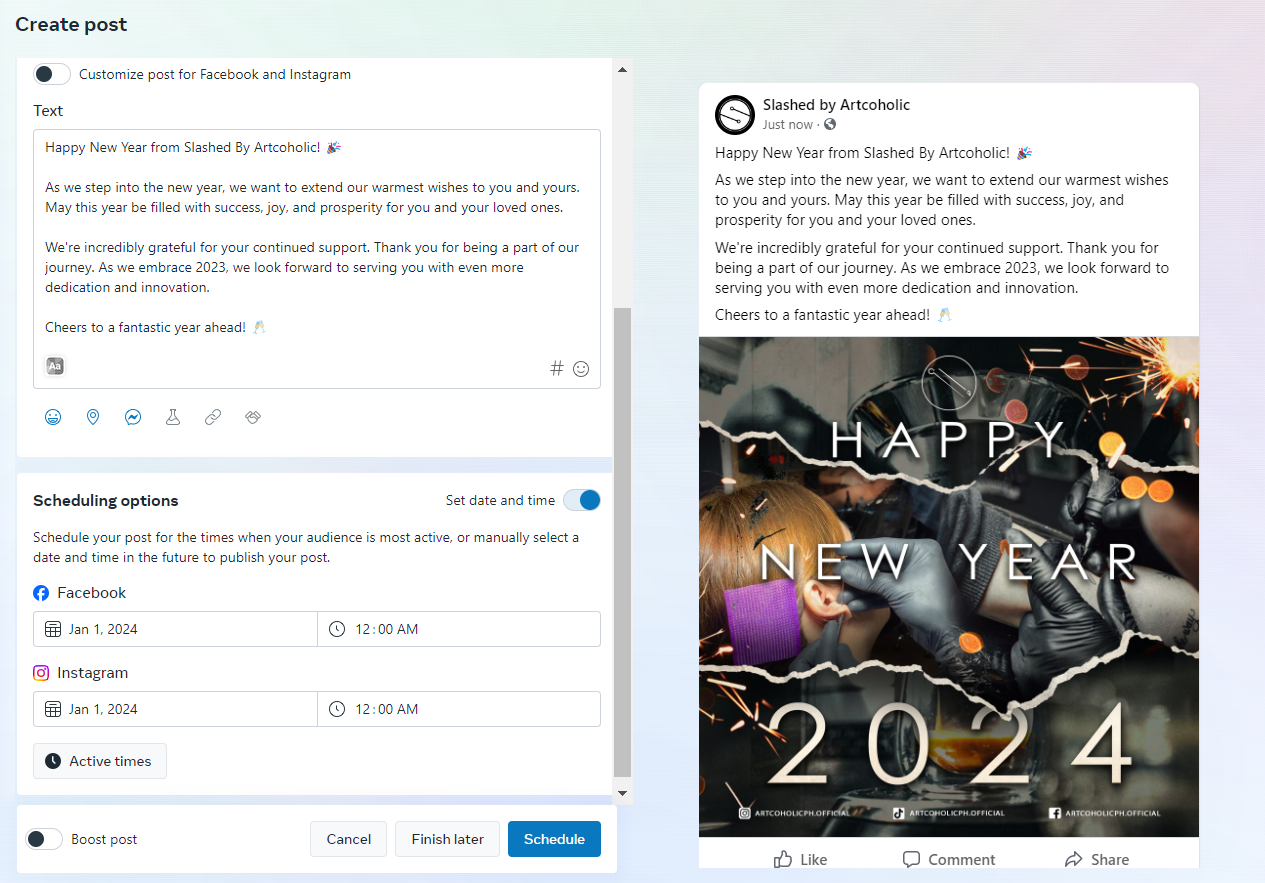Image resolution: width=1265 pixels, height=883 pixels.
Task: Click the Slashed by Artcoholic page name in the preview
Action: pos(836,105)
